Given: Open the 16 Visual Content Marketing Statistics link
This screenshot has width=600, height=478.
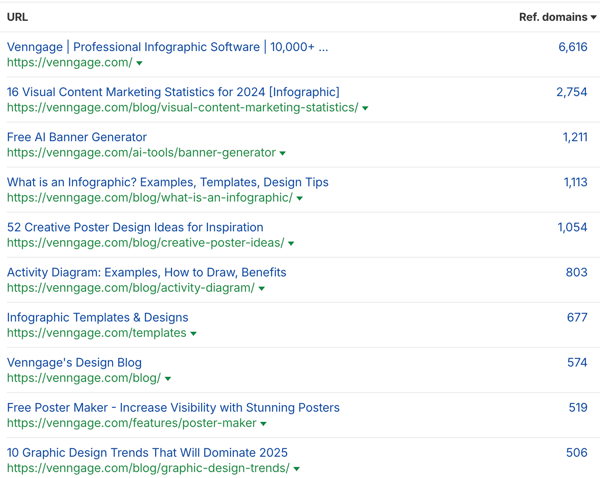Looking at the screenshot, I should 173,92.
